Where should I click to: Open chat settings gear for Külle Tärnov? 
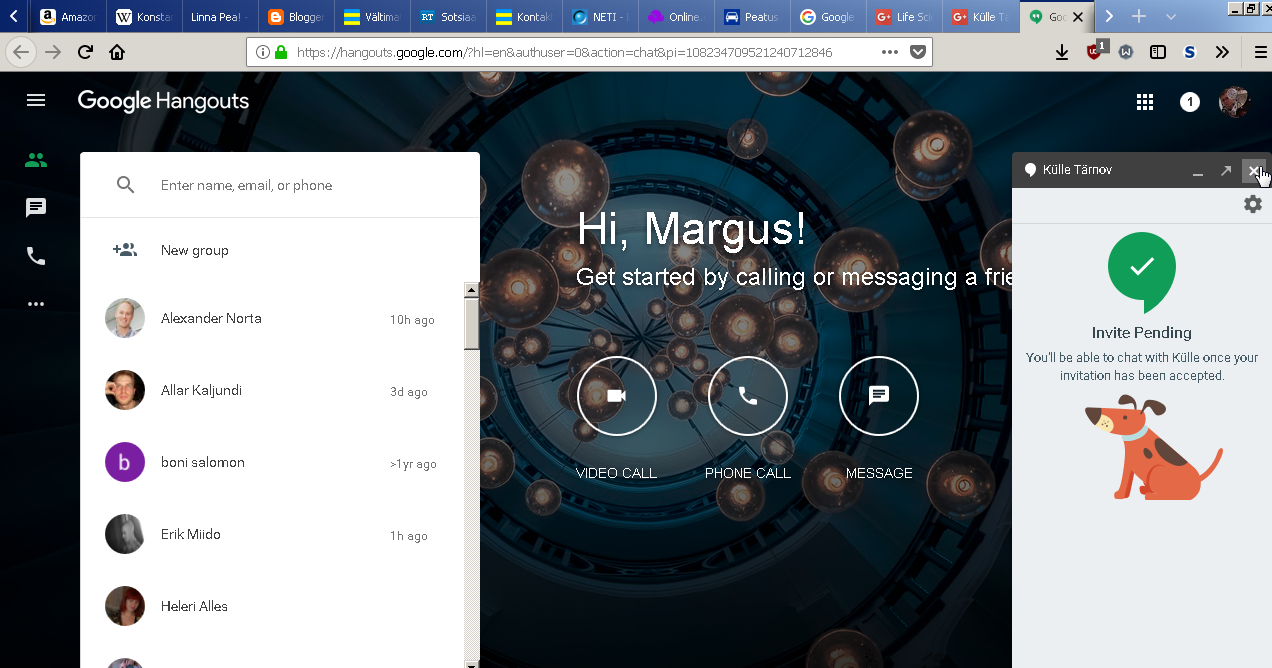1252,204
